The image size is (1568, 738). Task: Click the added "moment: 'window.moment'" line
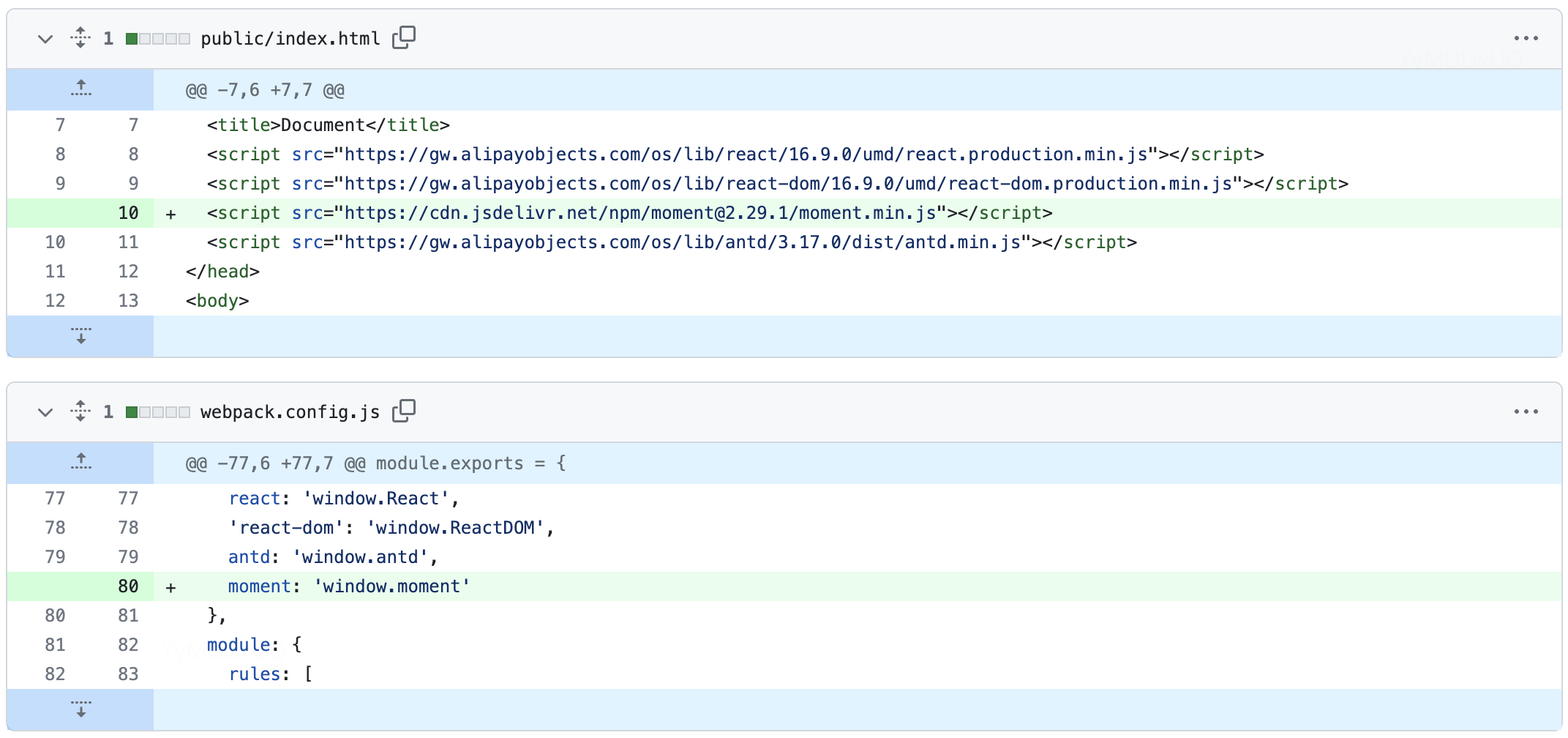click(858, 586)
